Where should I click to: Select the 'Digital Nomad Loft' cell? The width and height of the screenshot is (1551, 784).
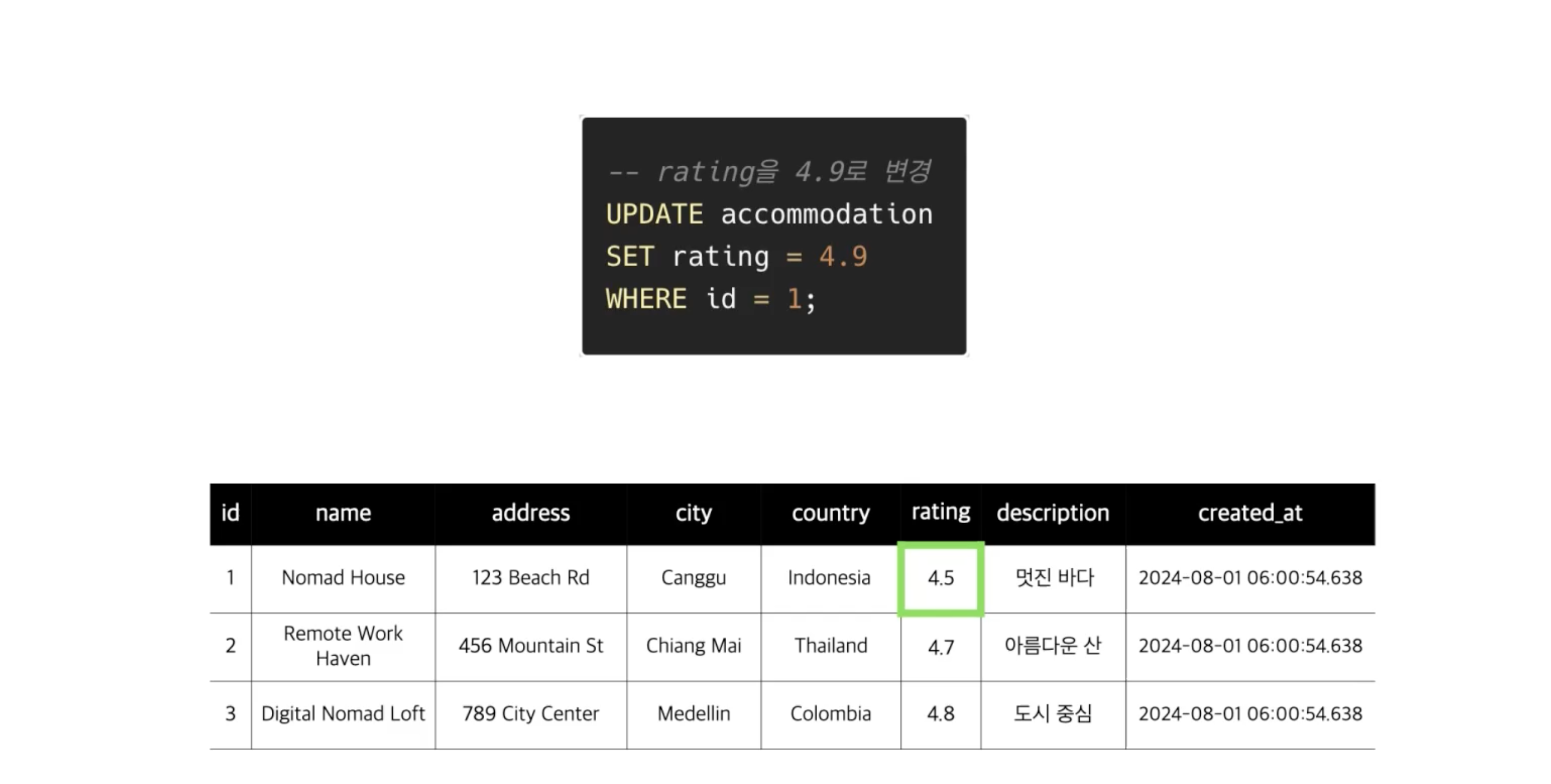343,714
